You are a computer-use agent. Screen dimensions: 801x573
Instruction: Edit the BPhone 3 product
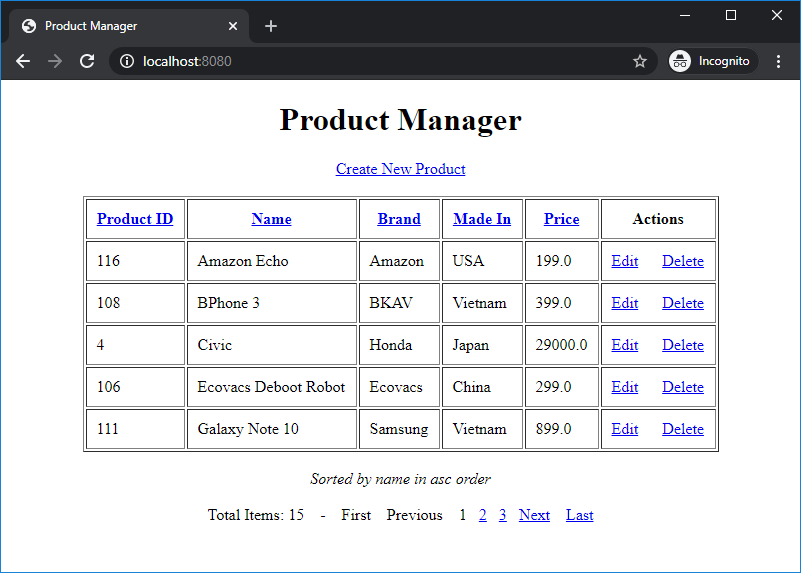625,303
